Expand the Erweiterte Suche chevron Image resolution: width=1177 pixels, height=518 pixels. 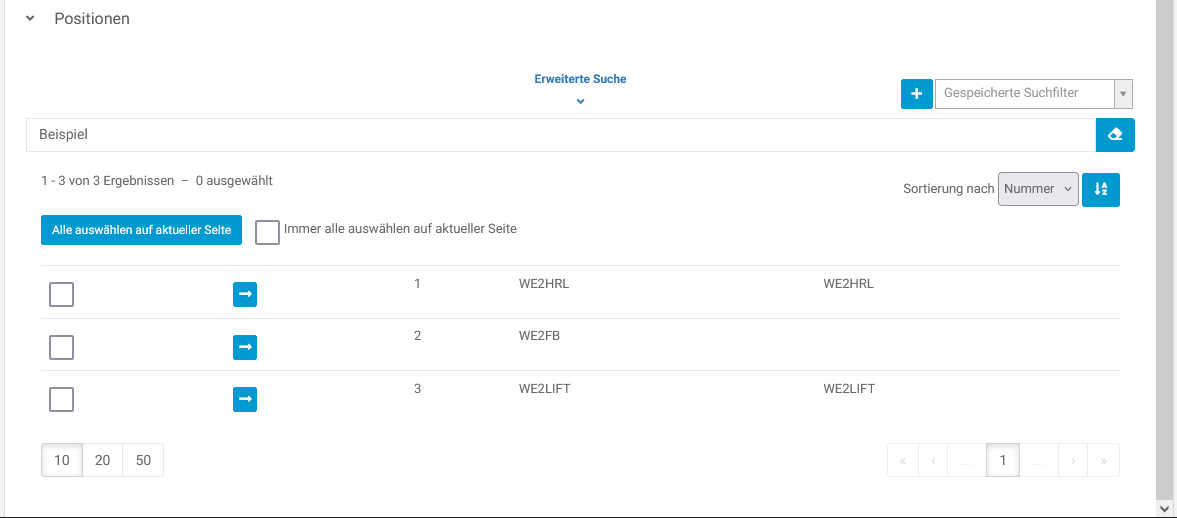[x=580, y=101]
